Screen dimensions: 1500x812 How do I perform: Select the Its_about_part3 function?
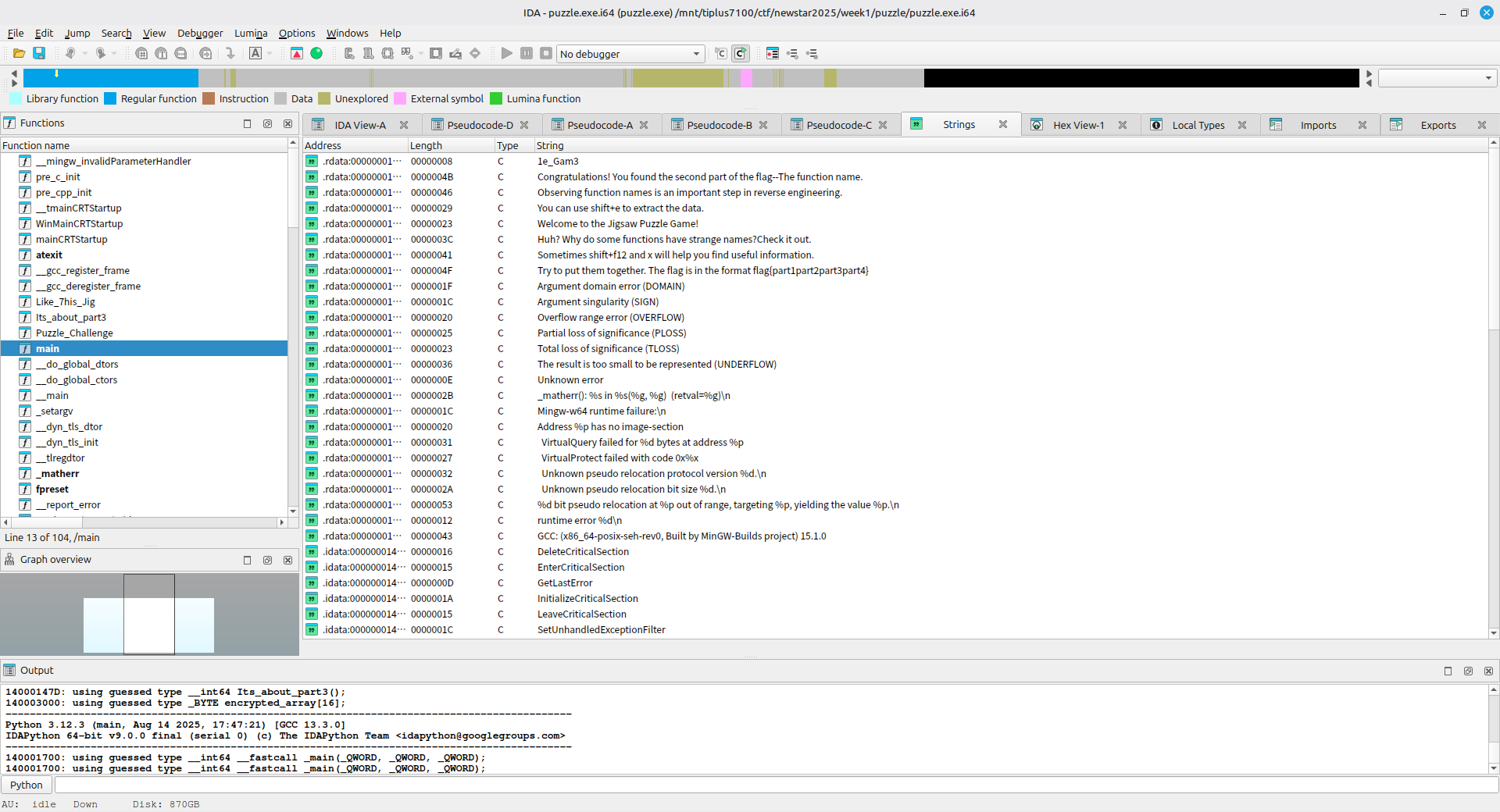point(70,317)
